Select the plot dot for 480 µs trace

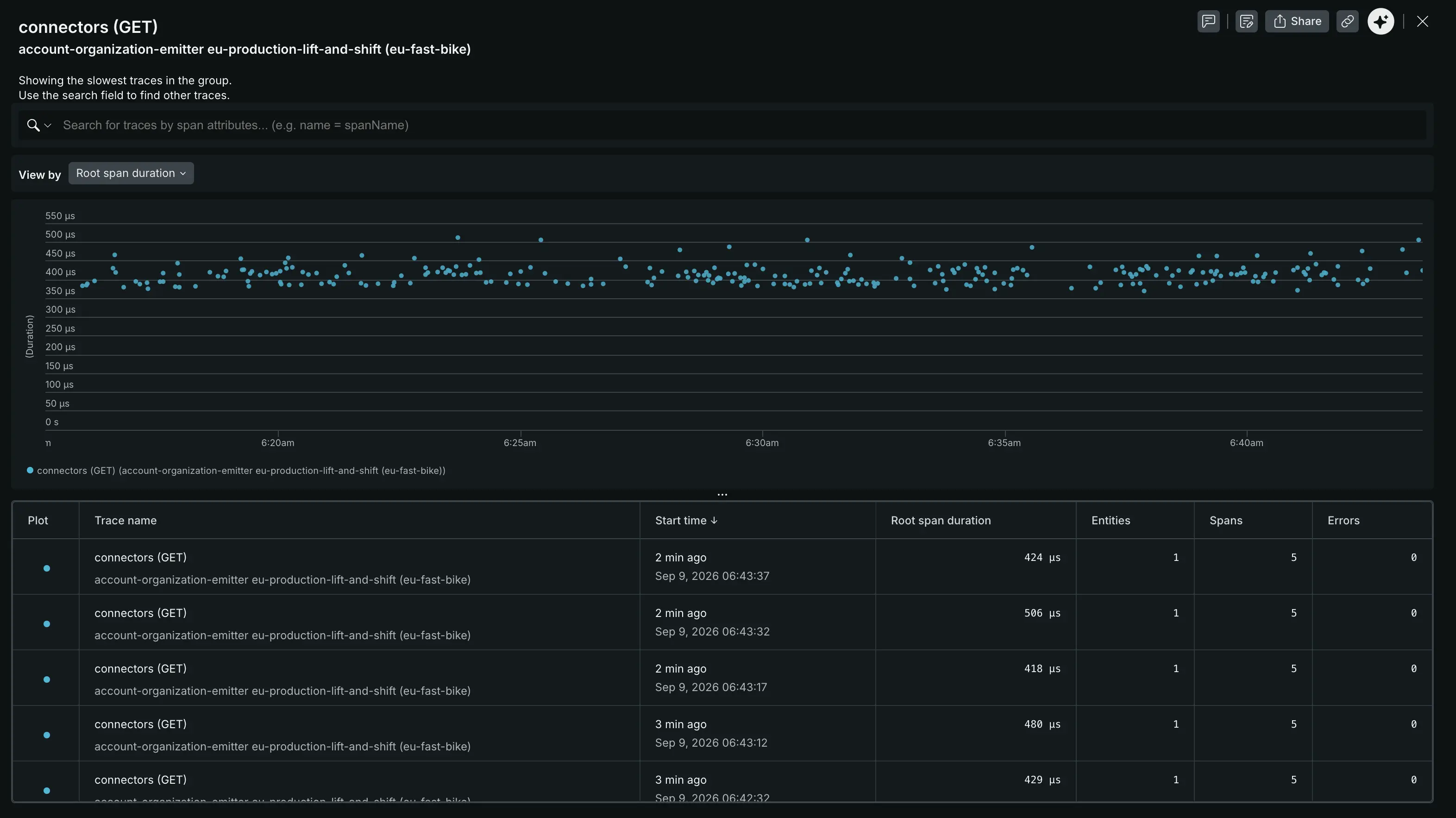pyautogui.click(x=47, y=735)
